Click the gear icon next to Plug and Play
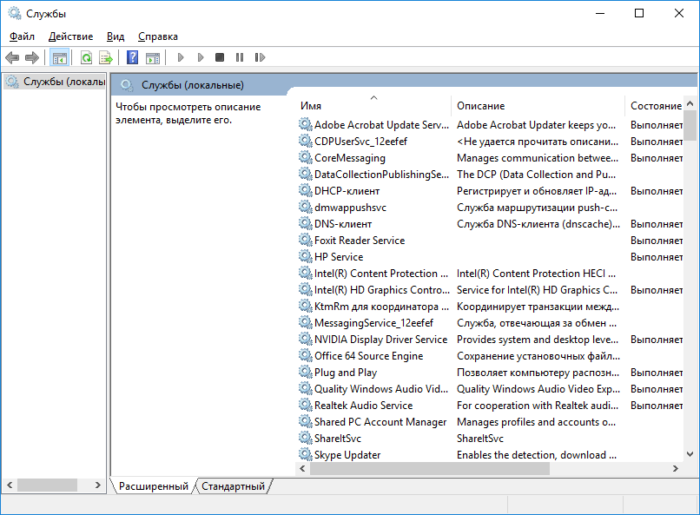The image size is (700, 515). 305,372
